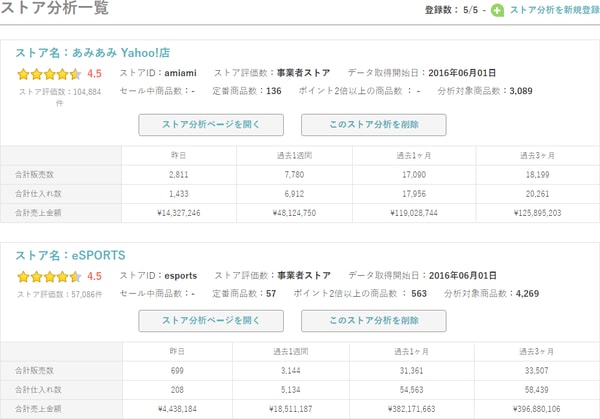Select the cell showing 58,439

tap(537, 390)
